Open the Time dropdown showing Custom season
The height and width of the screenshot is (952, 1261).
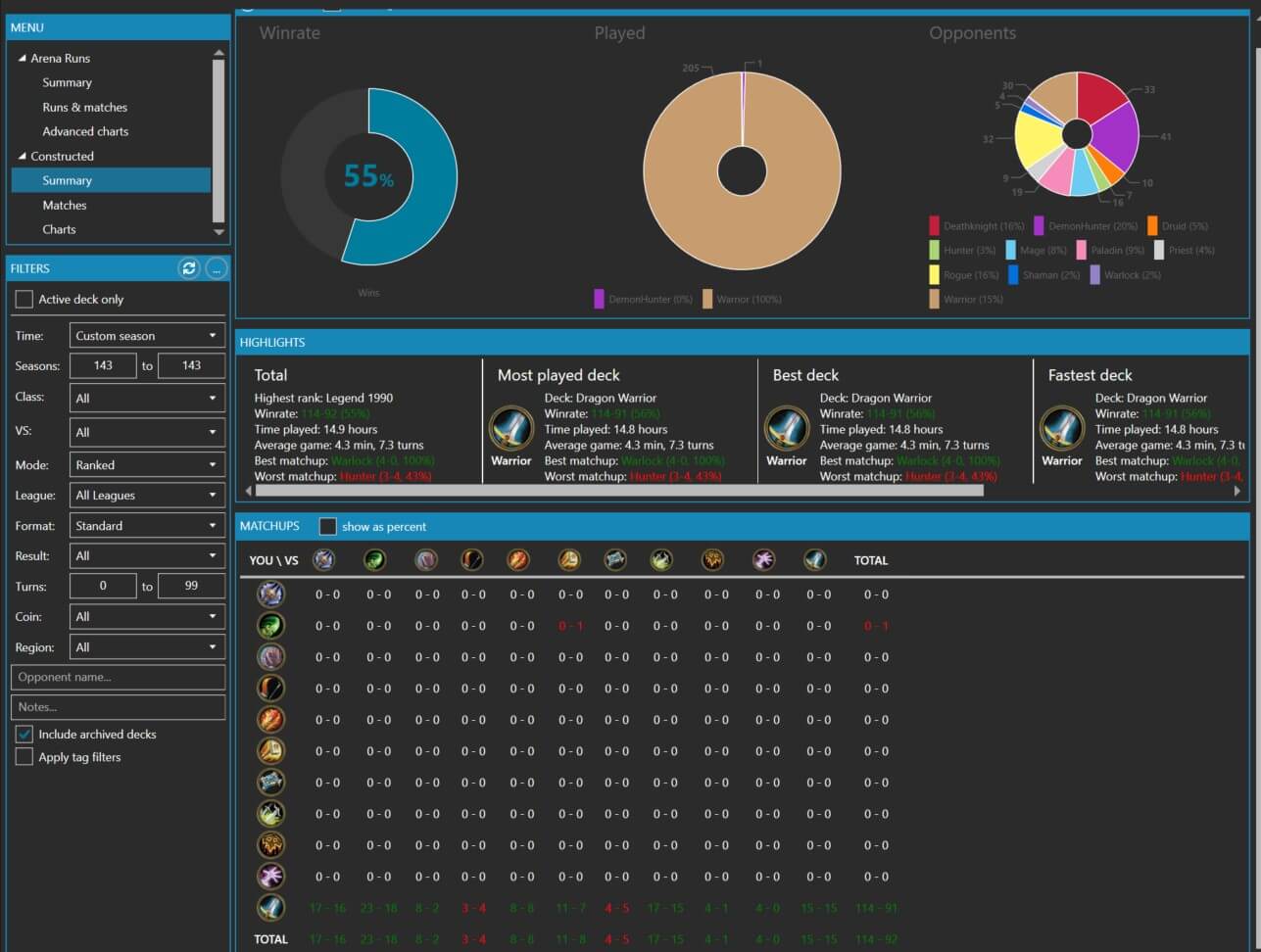coord(147,336)
